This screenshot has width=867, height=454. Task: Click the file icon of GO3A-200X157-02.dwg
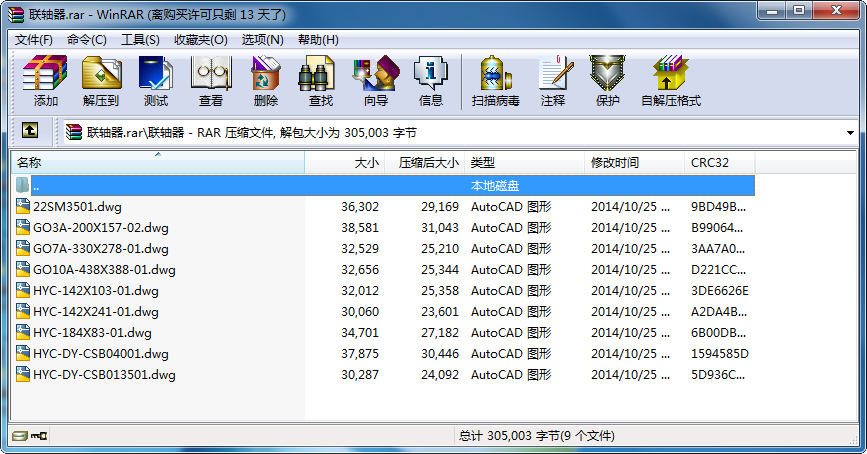coord(23,227)
